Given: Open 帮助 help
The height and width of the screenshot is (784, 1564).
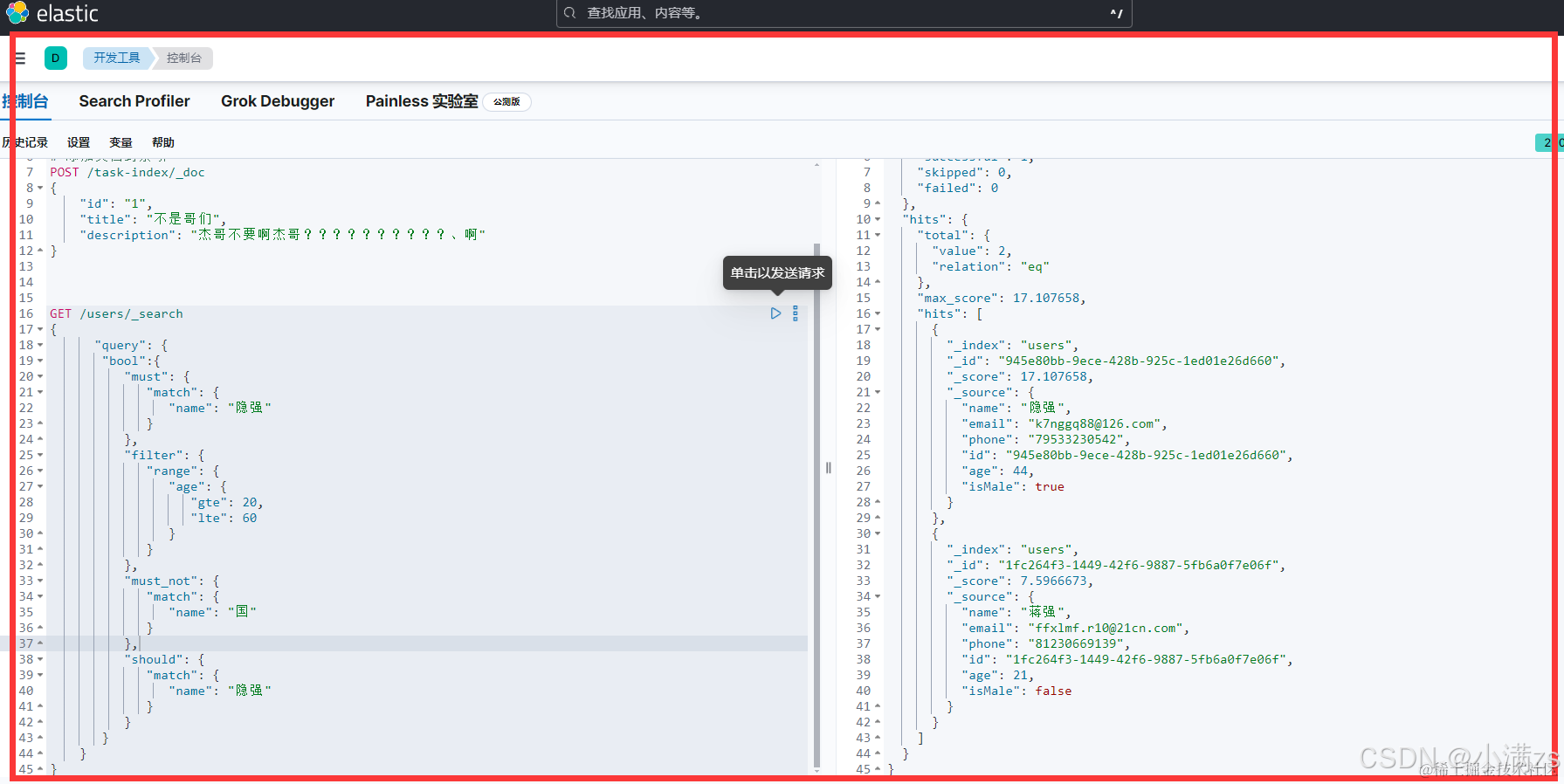Looking at the screenshot, I should point(163,142).
